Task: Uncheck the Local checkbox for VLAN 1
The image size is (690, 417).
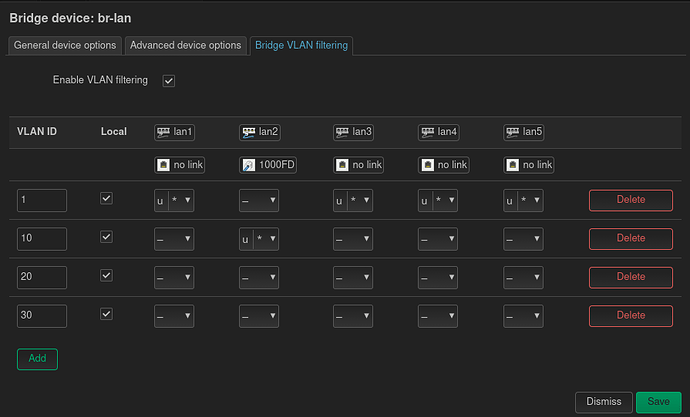Action: pos(107,199)
